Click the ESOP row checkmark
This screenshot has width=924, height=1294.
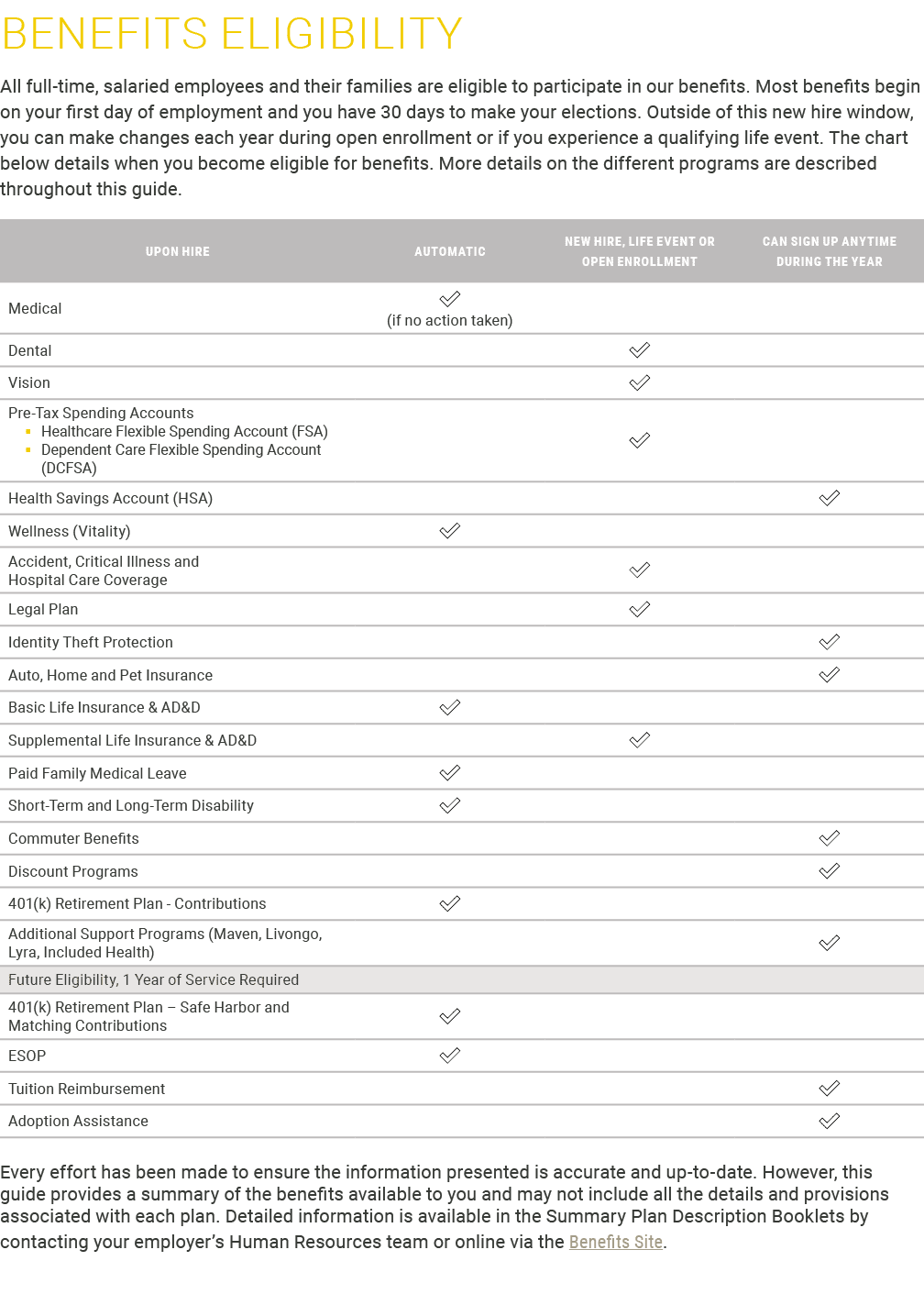click(x=449, y=1056)
